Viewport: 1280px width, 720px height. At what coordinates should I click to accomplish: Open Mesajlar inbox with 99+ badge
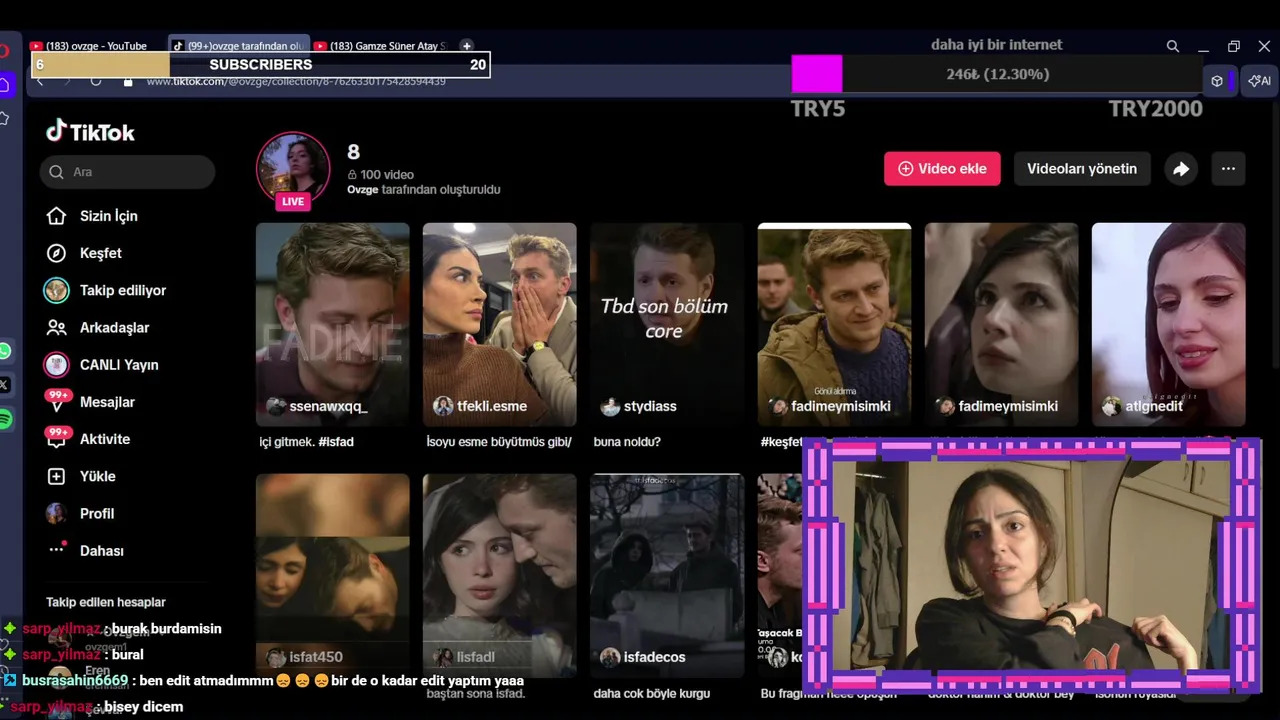tap(90, 402)
